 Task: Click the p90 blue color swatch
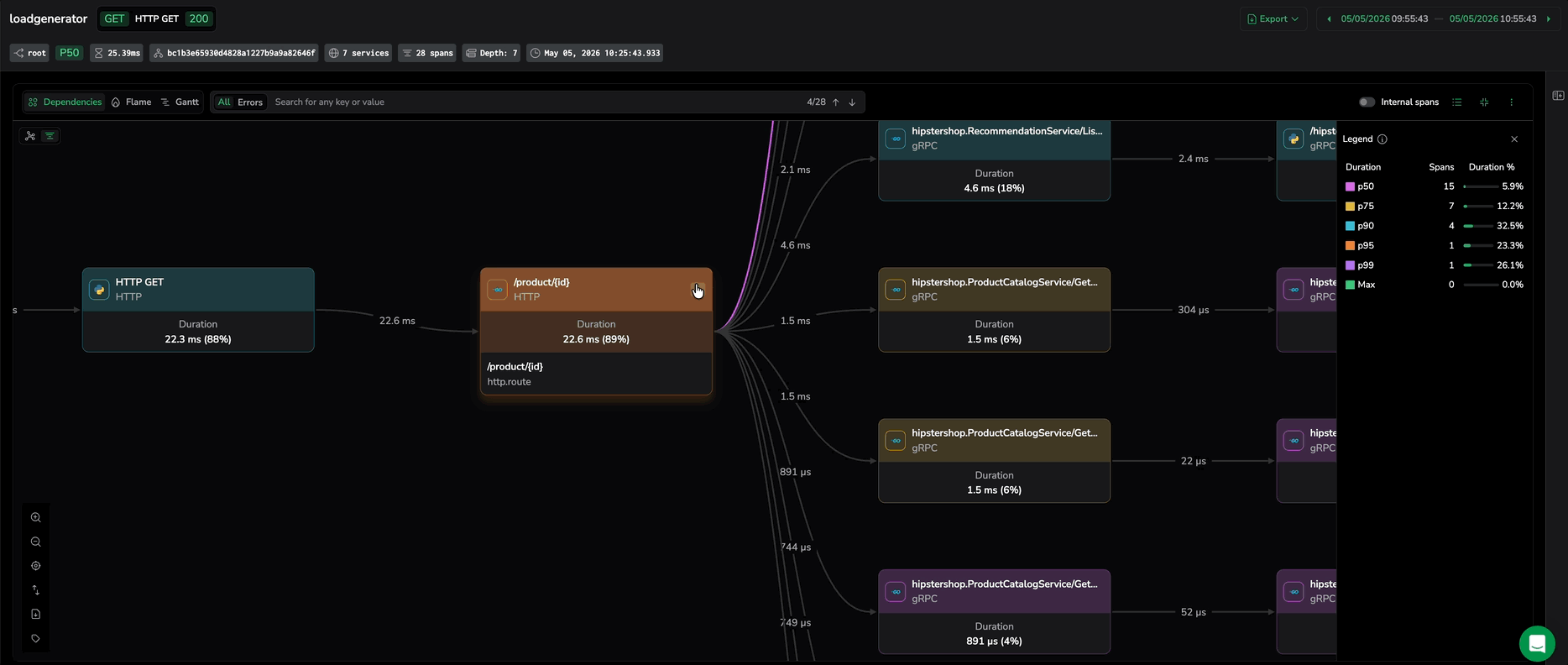1350,226
